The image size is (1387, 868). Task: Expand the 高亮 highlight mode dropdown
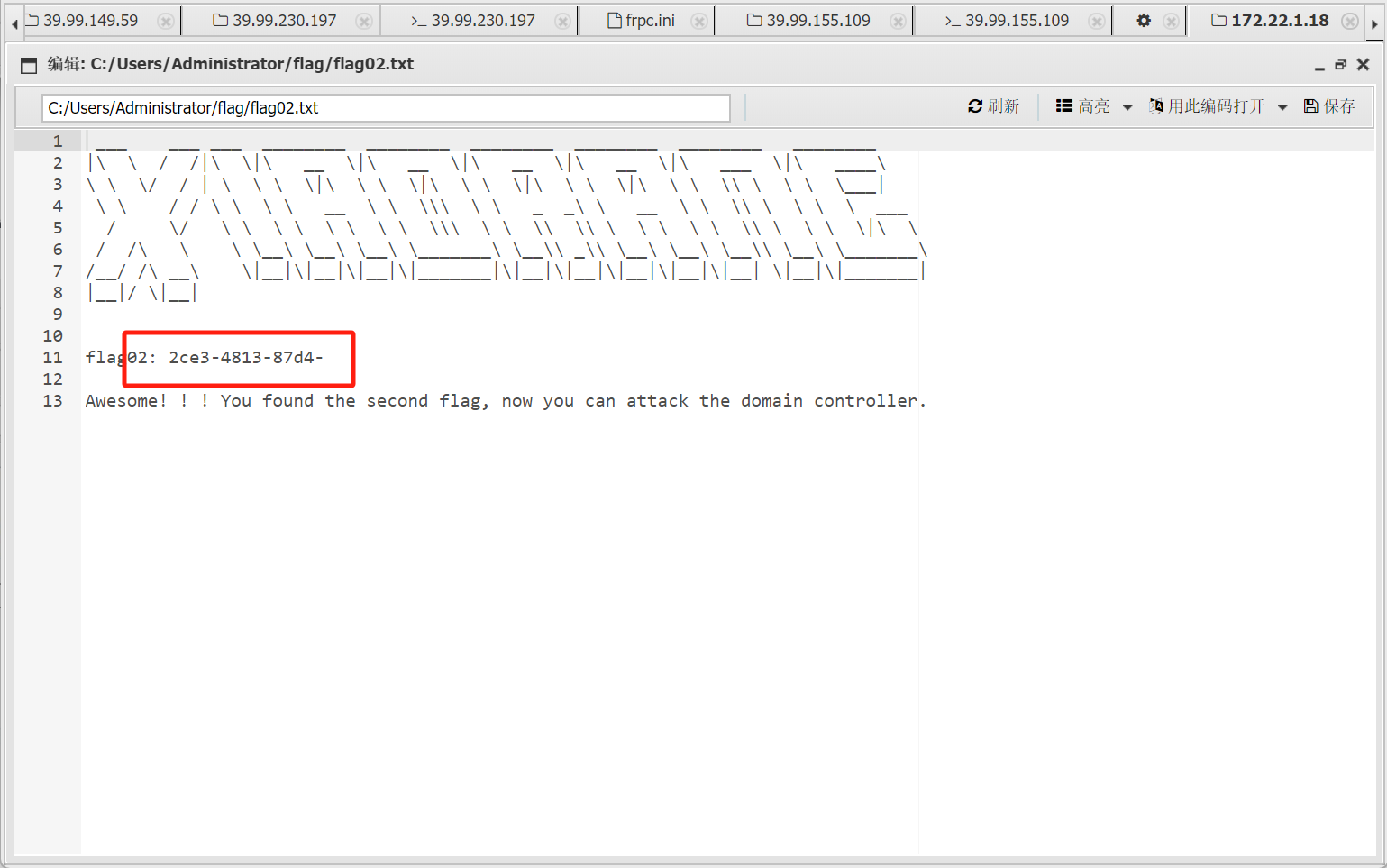[x=1127, y=107]
